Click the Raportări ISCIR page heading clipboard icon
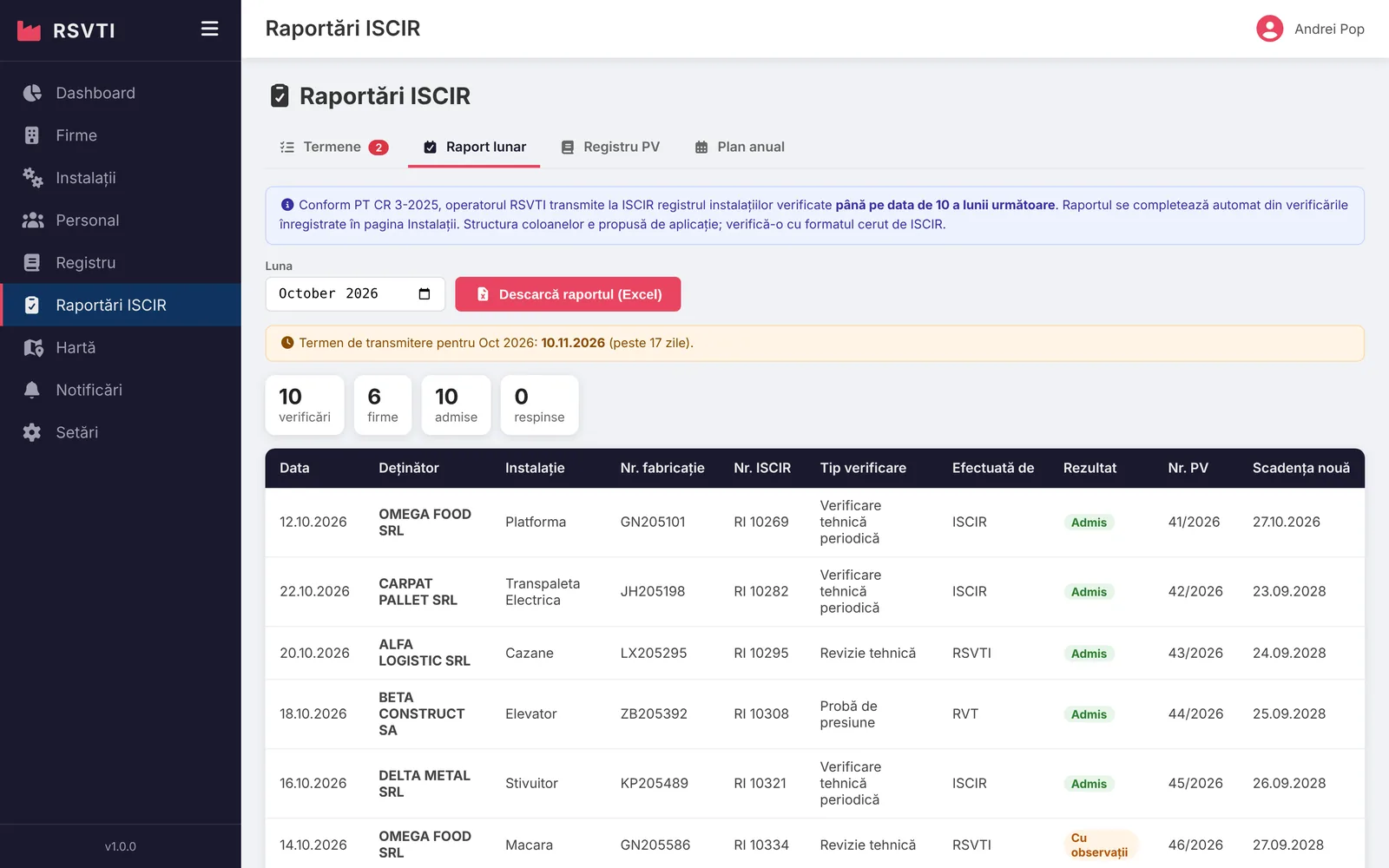Screen dimensions: 1389x868 280,95
